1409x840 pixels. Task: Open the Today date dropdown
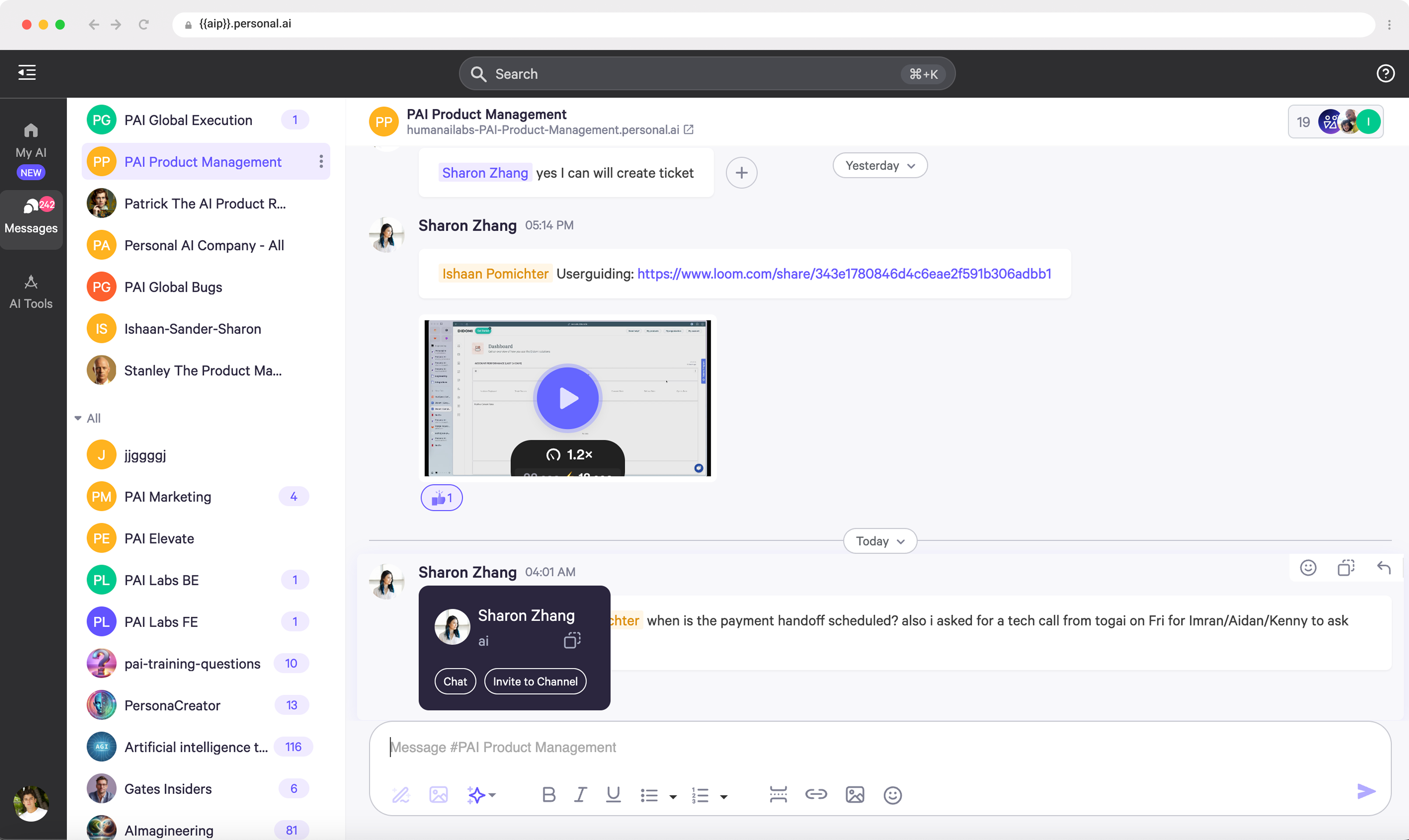(x=880, y=541)
